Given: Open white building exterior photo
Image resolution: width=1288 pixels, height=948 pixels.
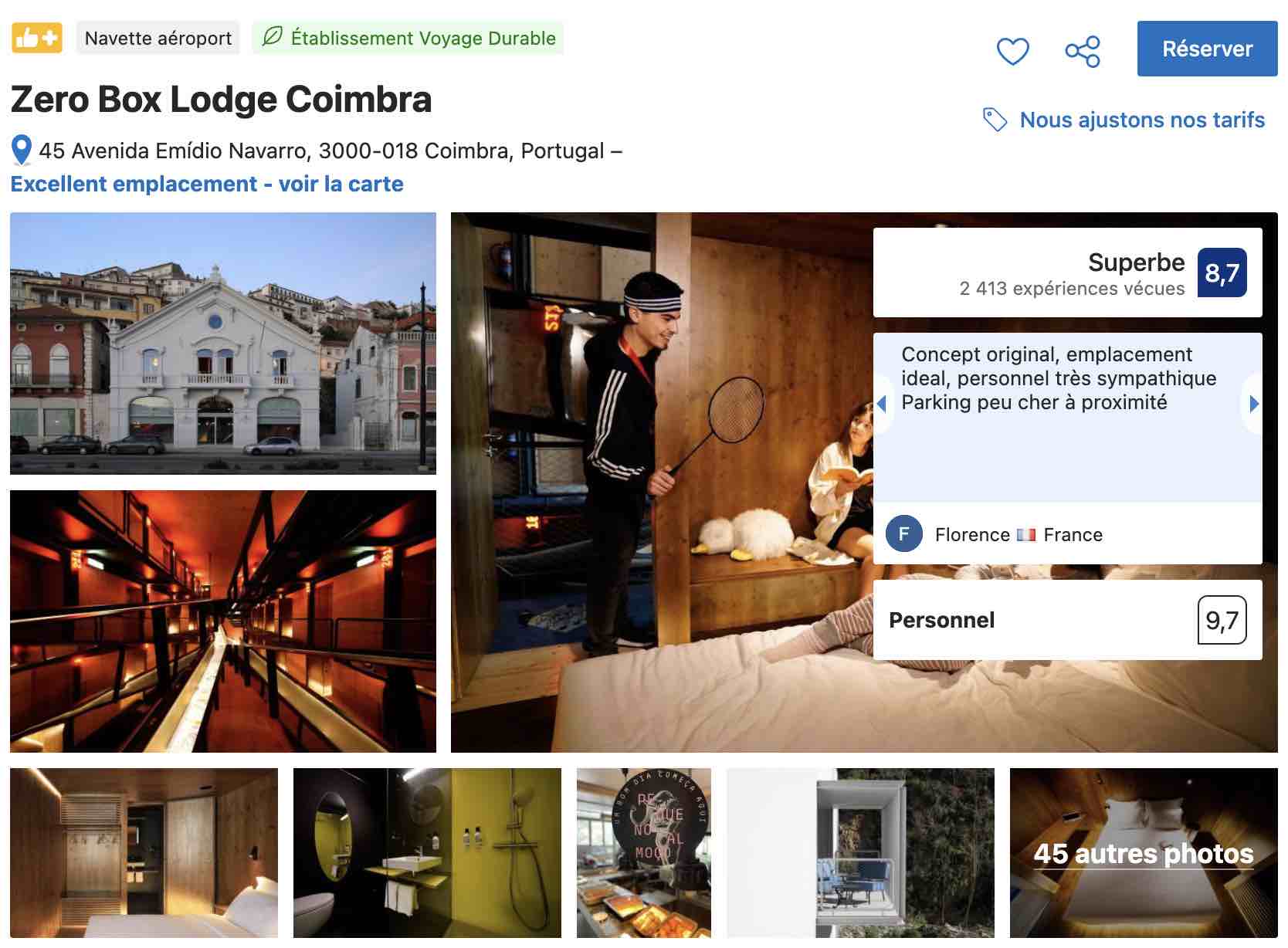Looking at the screenshot, I should click(223, 343).
